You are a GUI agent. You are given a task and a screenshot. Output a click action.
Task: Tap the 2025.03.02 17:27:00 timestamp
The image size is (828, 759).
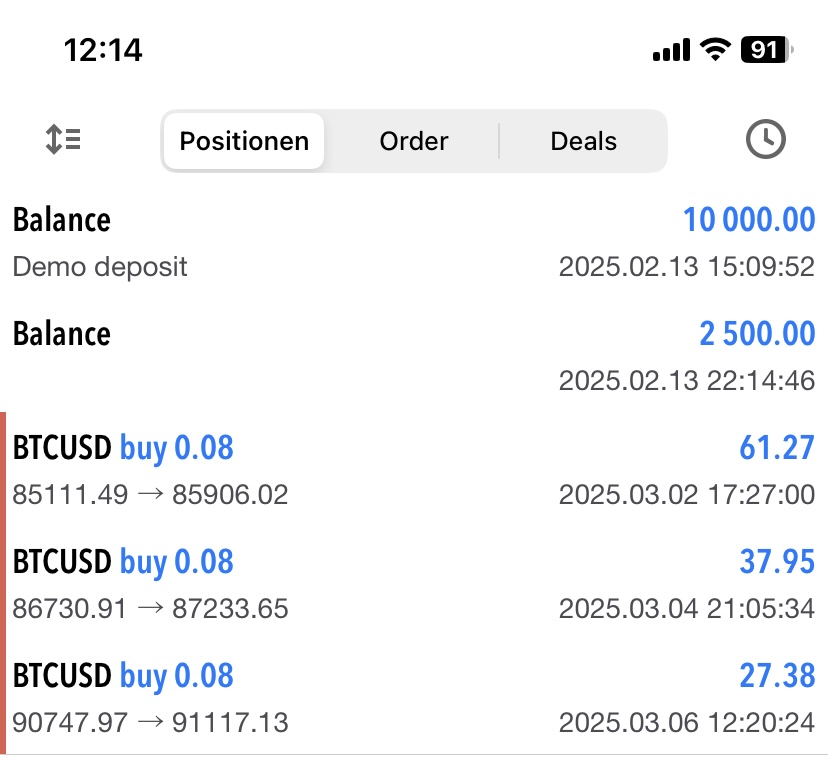point(686,494)
